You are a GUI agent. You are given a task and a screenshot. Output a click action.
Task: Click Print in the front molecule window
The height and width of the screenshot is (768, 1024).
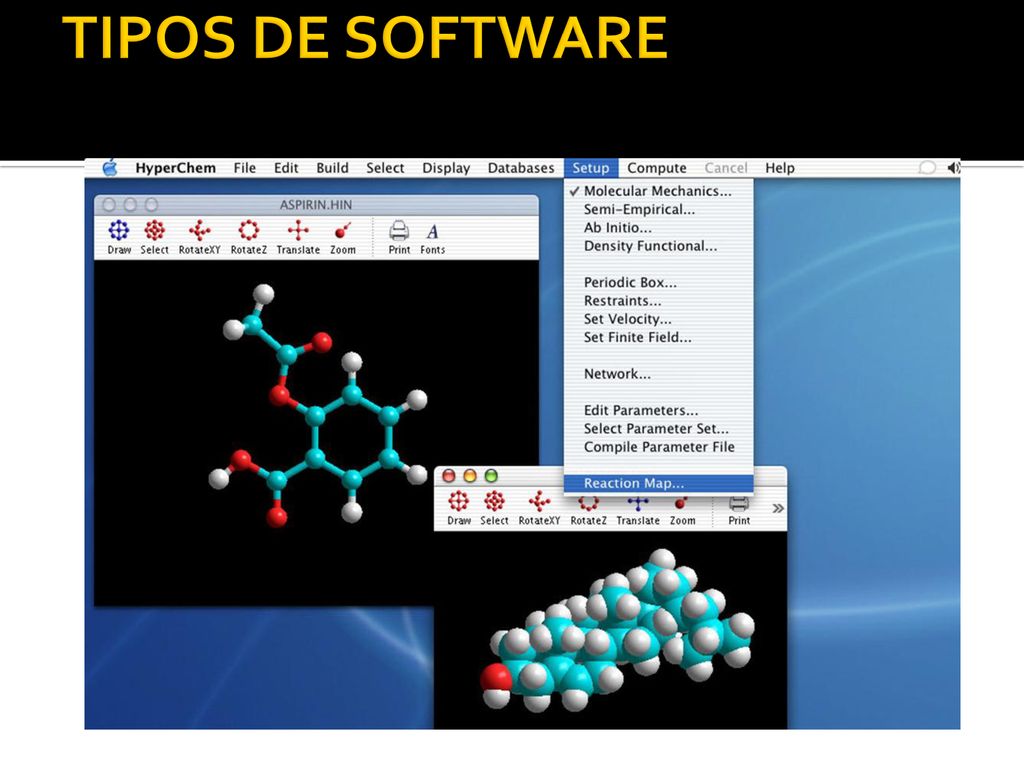click(x=739, y=508)
